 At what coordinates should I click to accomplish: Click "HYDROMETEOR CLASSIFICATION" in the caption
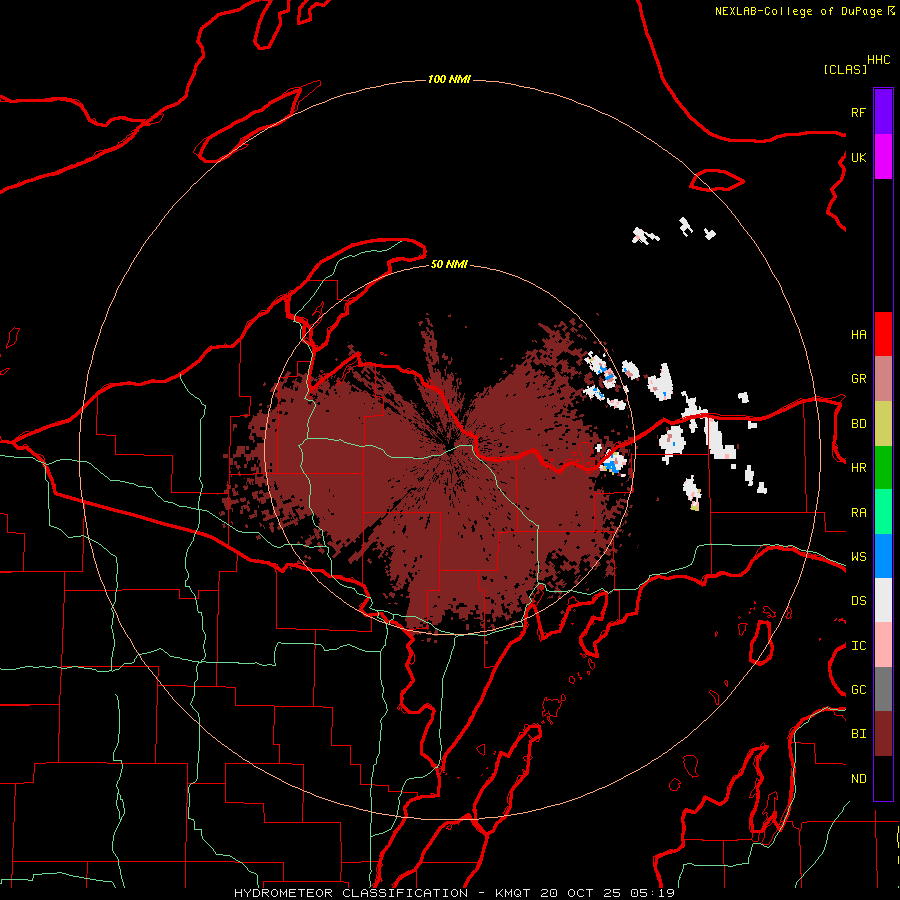(x=351, y=893)
